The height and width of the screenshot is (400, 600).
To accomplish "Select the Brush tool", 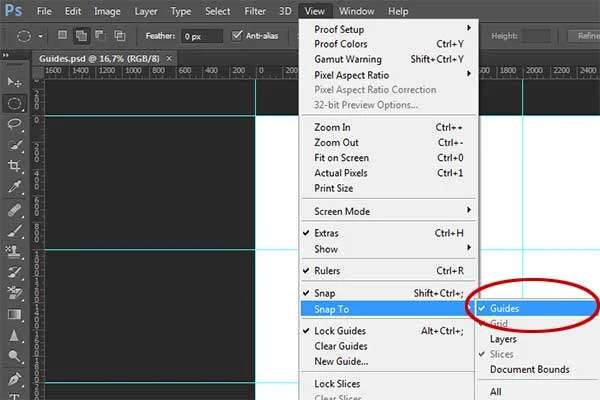I will (15, 231).
